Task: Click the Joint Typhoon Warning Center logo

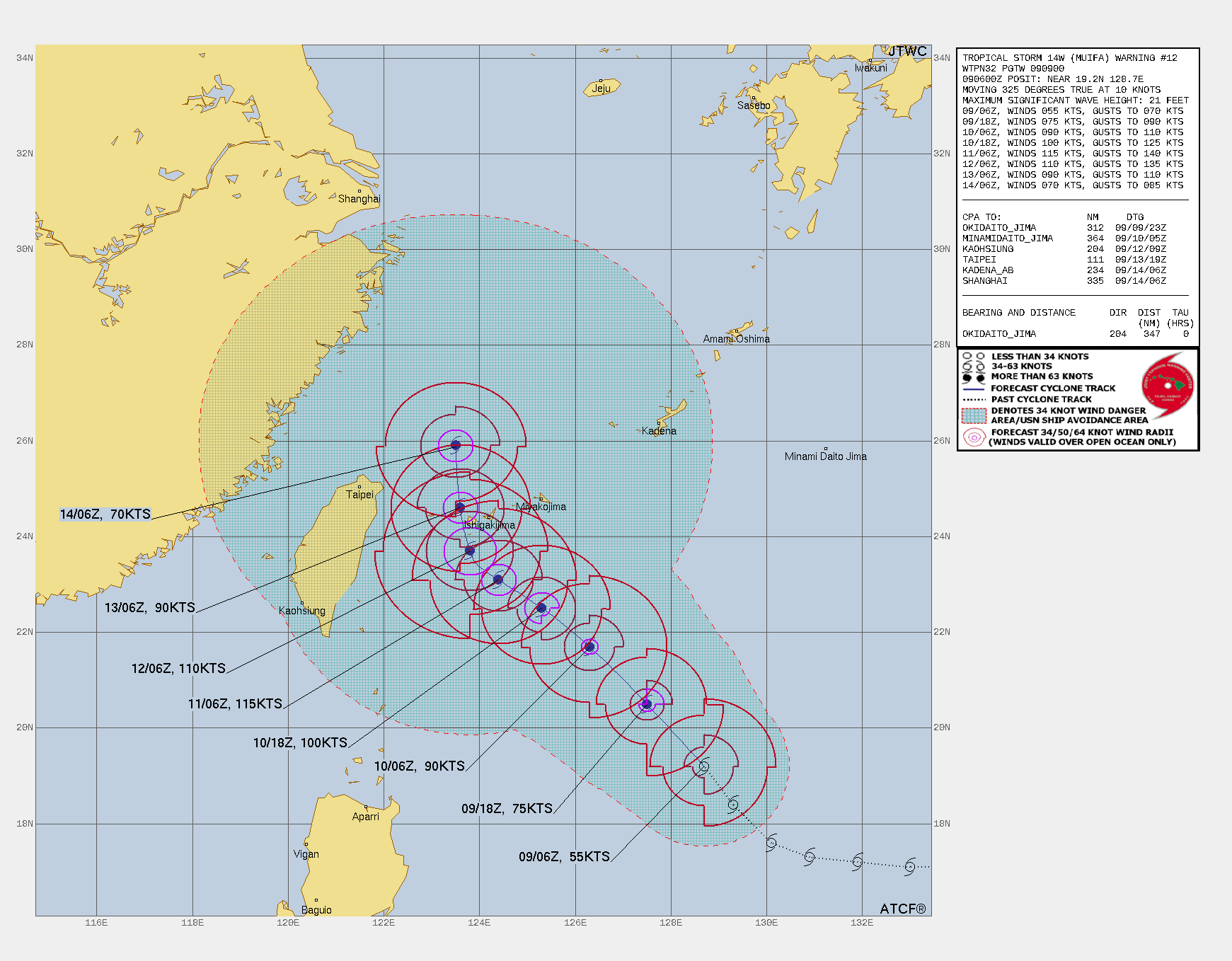Action: point(1168,387)
